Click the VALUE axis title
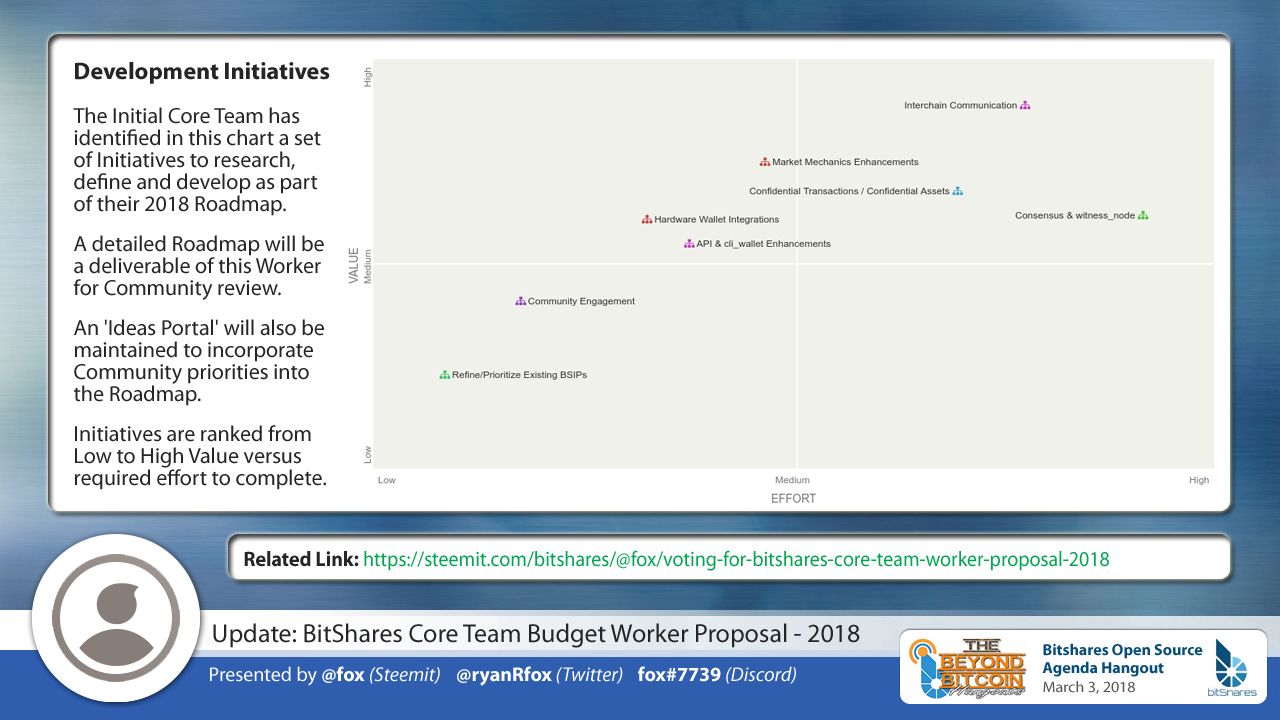The width and height of the screenshot is (1280, 720). tap(354, 265)
